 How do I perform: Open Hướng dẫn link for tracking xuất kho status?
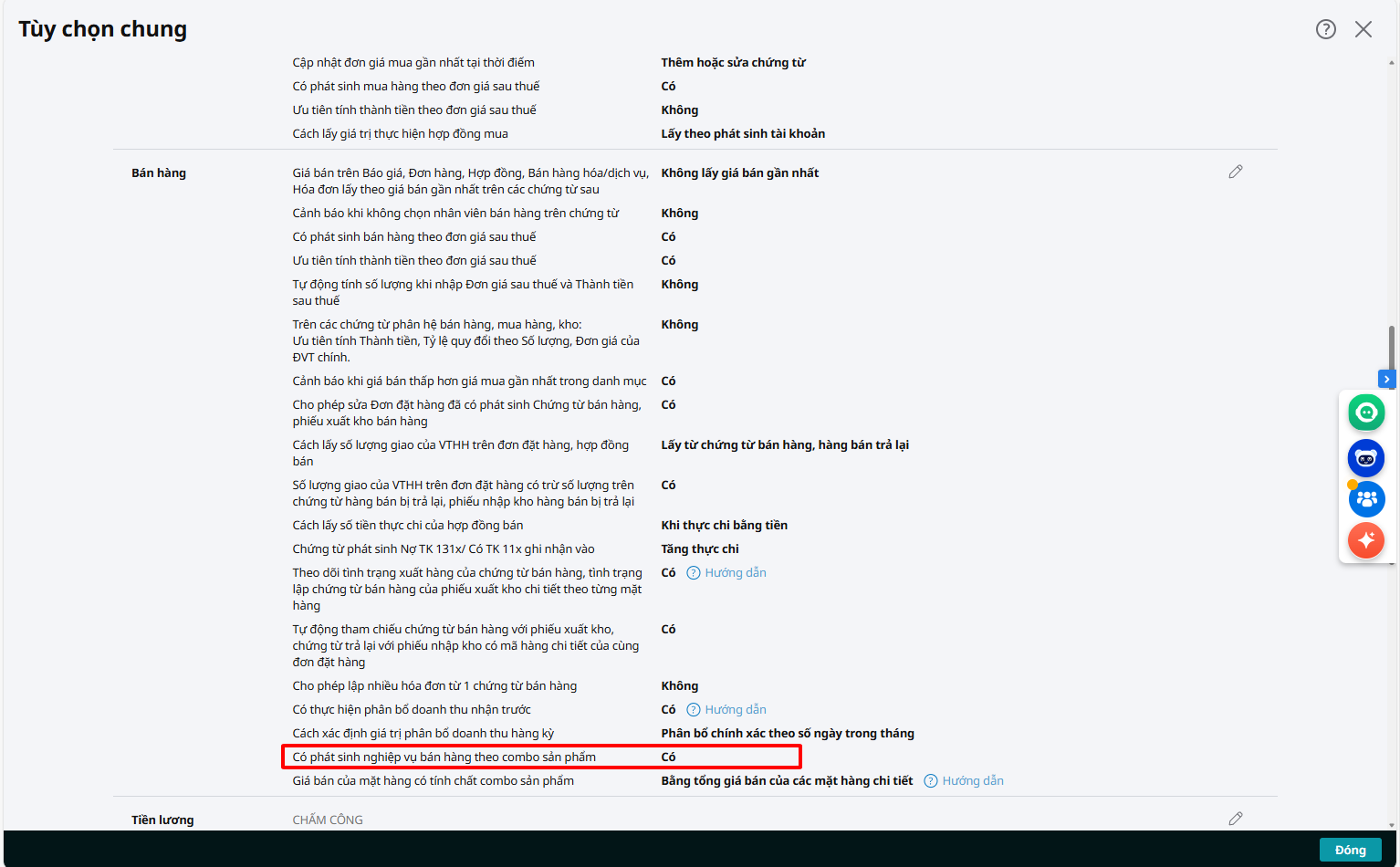click(736, 573)
